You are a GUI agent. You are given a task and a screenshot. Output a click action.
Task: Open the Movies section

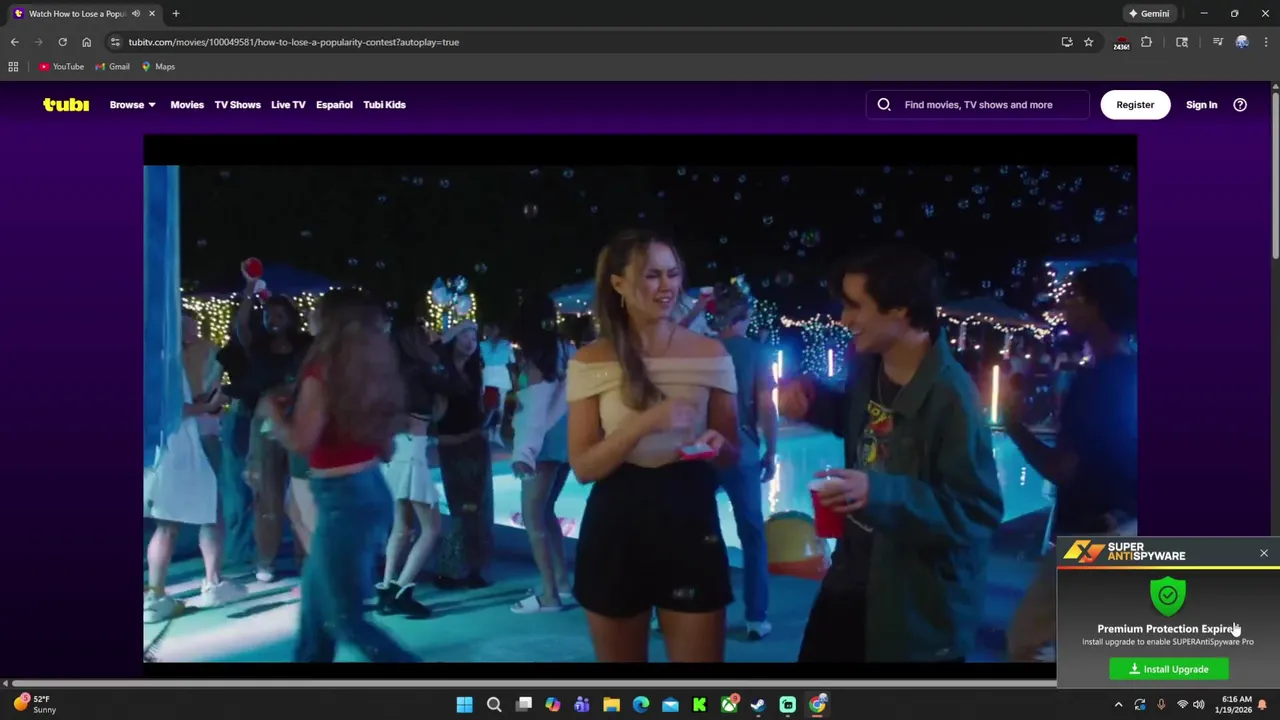[187, 104]
